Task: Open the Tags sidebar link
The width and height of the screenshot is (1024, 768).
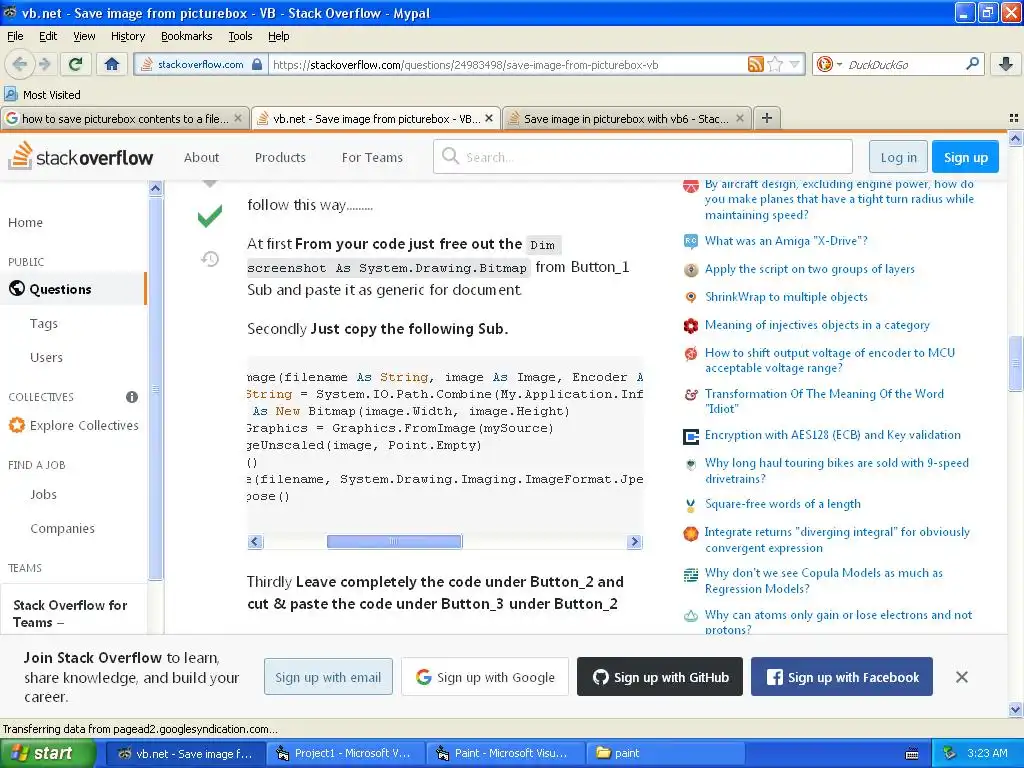Action: pyautogui.click(x=44, y=323)
